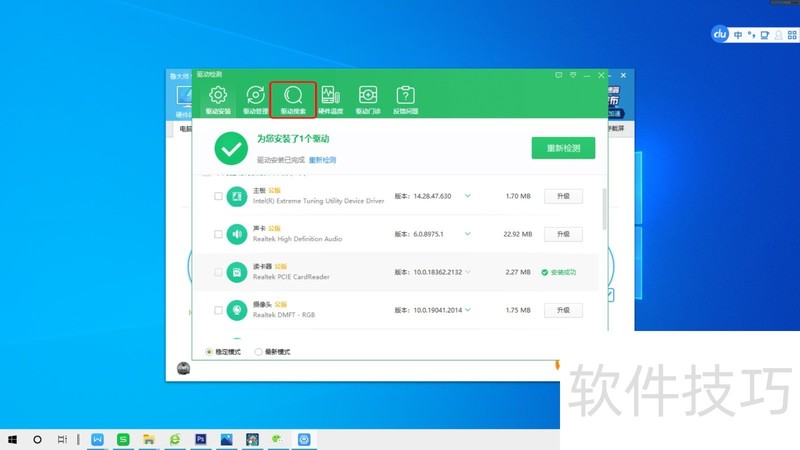Open WPS Spreadsheets from the taskbar

(123, 439)
